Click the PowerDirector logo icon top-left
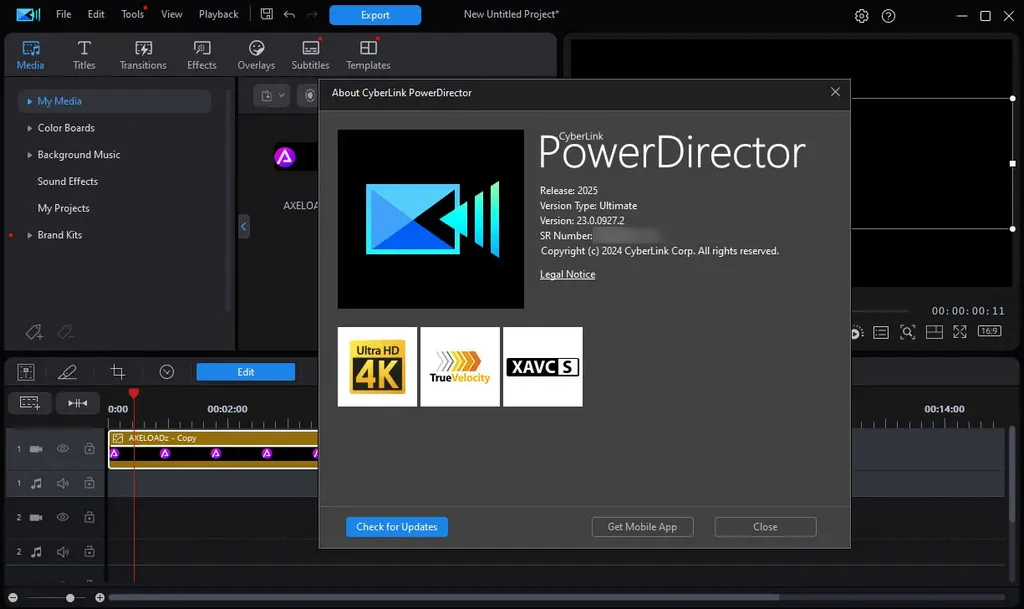 pyautogui.click(x=28, y=14)
